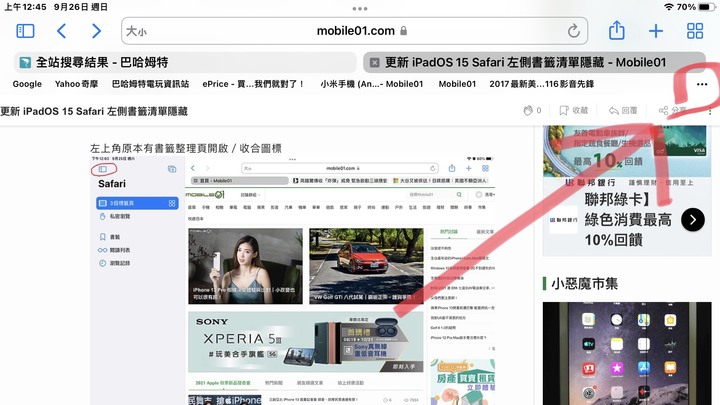
Task: Switch to the 全站搜尋結果 - 巴哈姆特 tab
Action: [x=186, y=62]
